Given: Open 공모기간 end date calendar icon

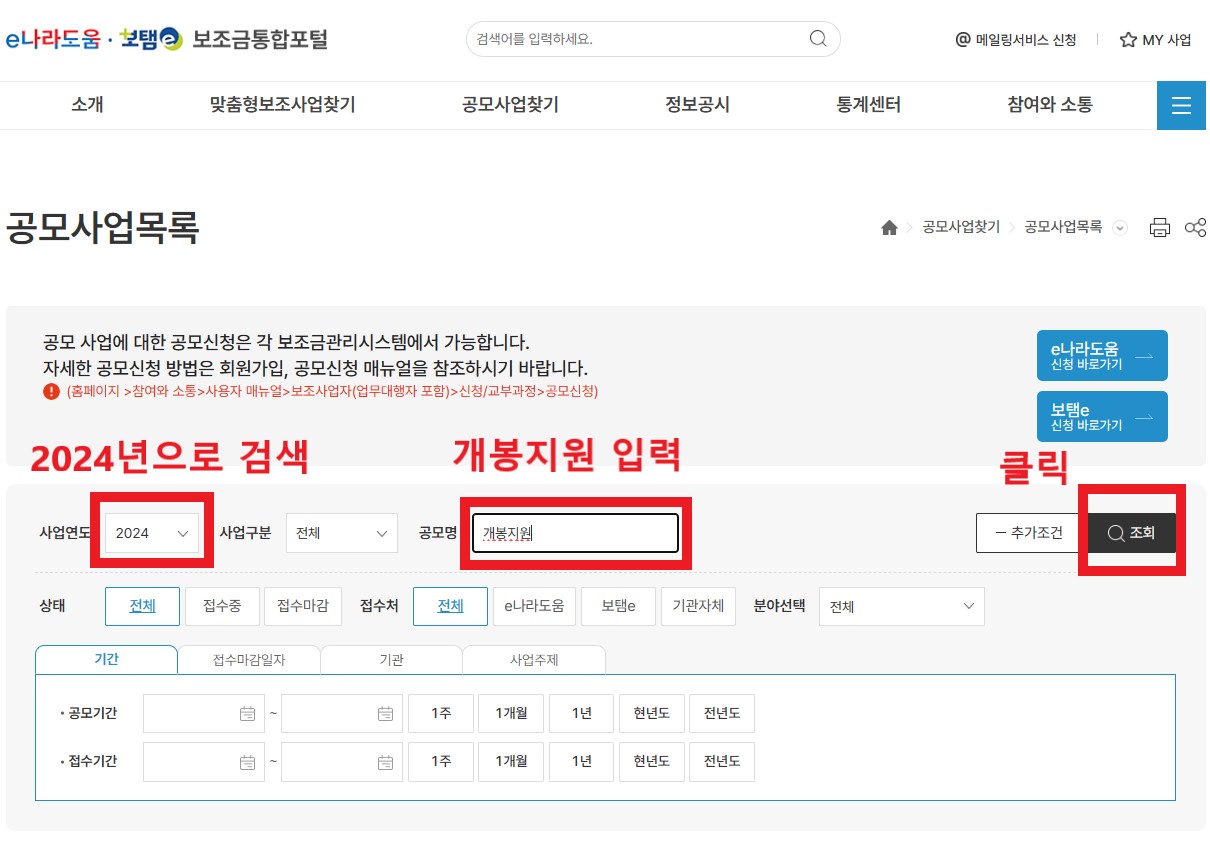Looking at the screenshot, I should click(385, 713).
